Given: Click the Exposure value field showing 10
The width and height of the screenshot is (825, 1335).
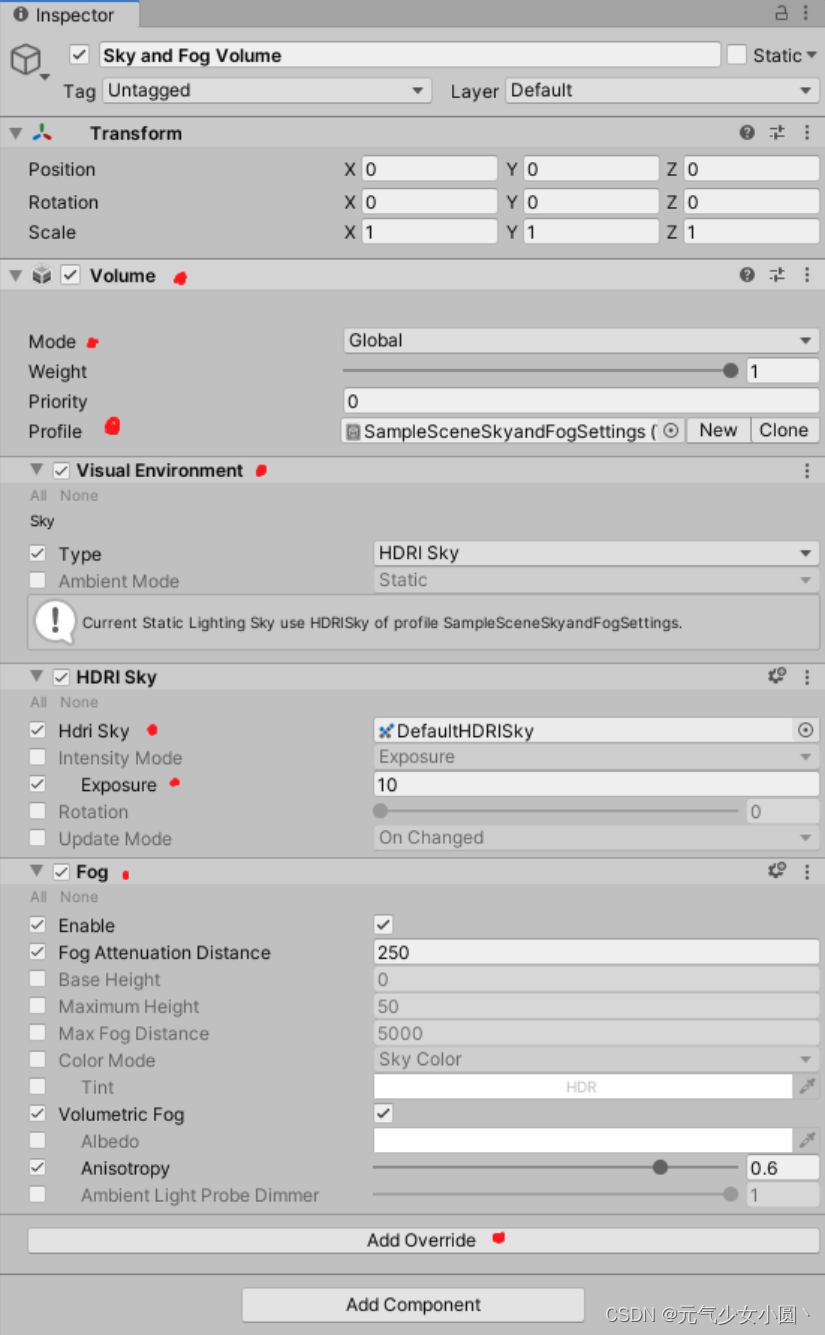Looking at the screenshot, I should point(596,785).
